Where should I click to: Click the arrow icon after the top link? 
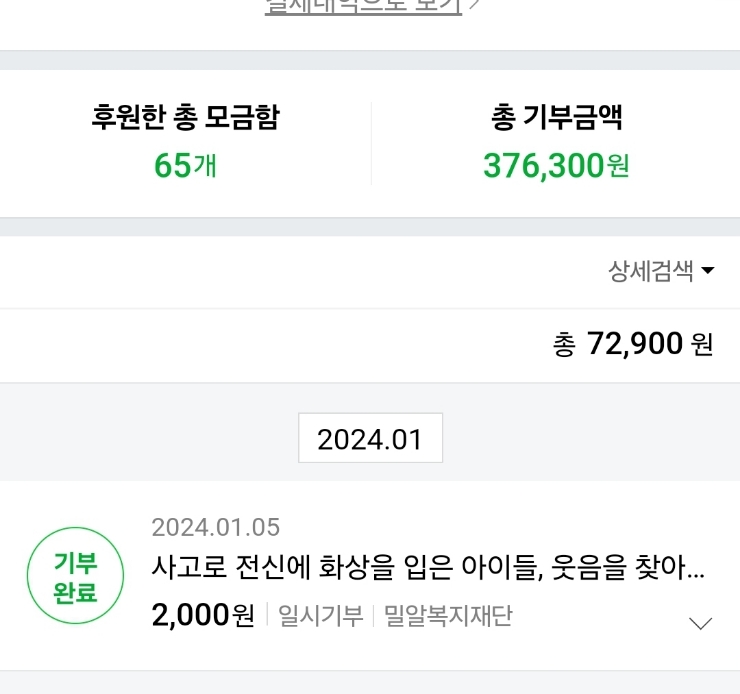click(475, 5)
